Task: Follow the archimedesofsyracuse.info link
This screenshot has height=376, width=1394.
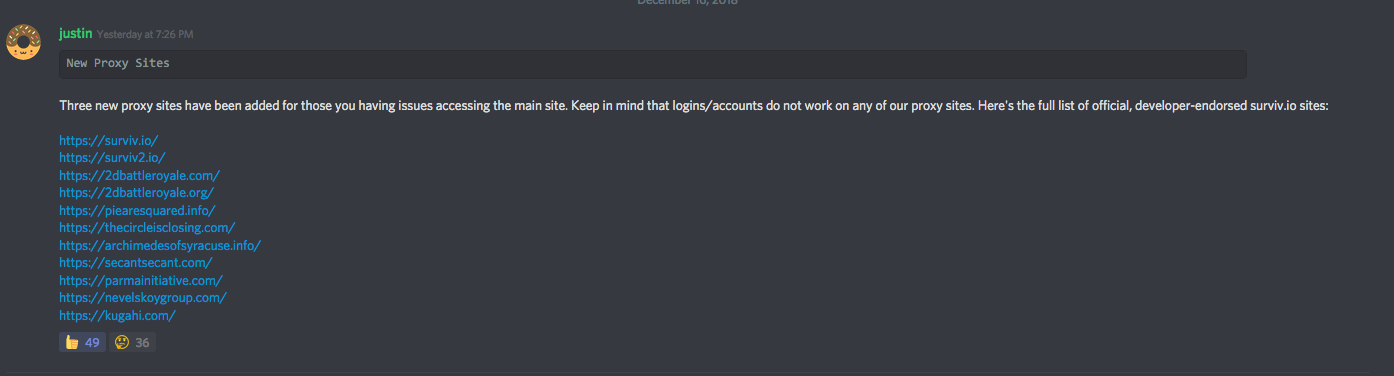Action: click(x=160, y=245)
